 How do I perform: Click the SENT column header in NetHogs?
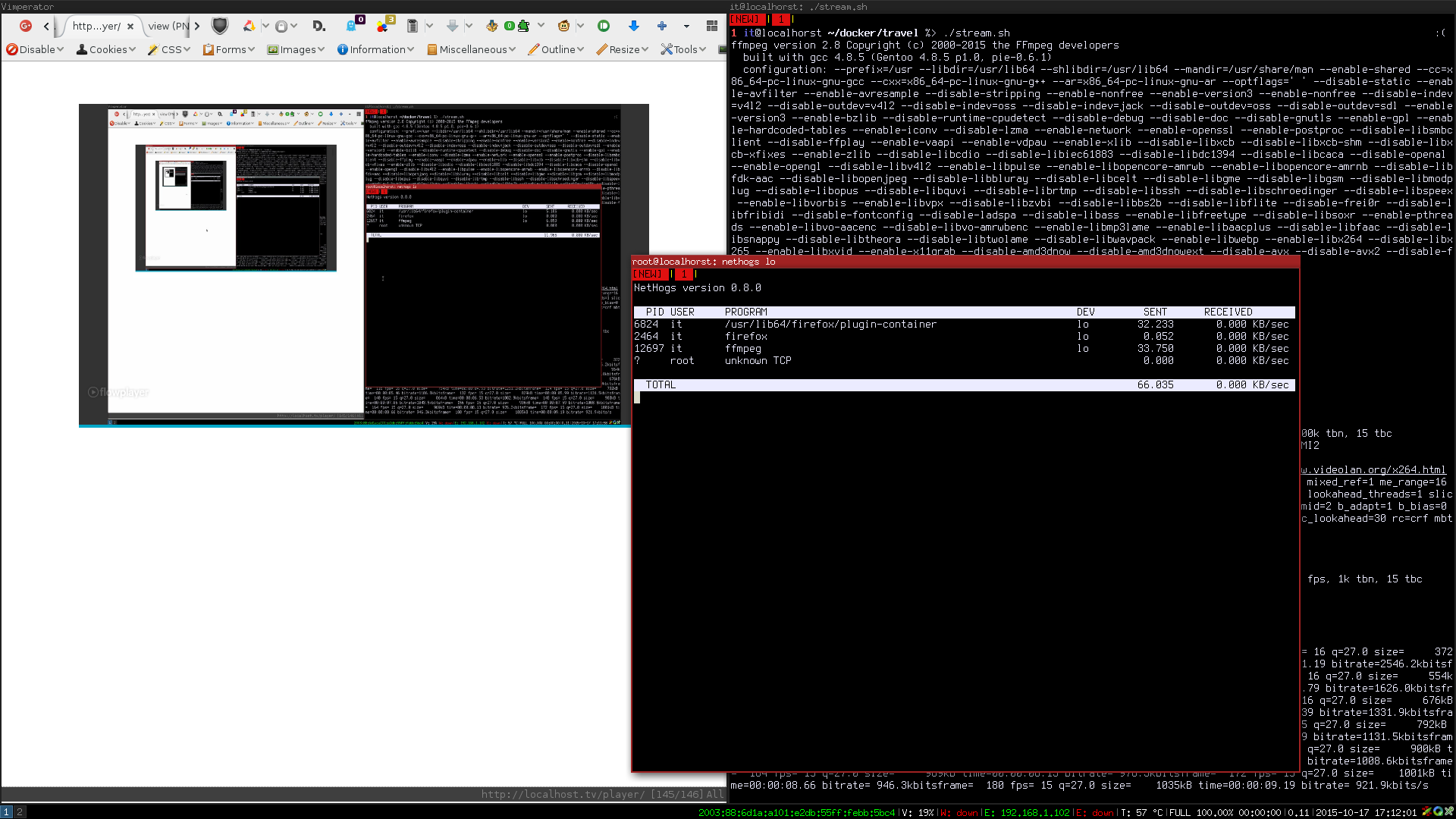click(1155, 312)
